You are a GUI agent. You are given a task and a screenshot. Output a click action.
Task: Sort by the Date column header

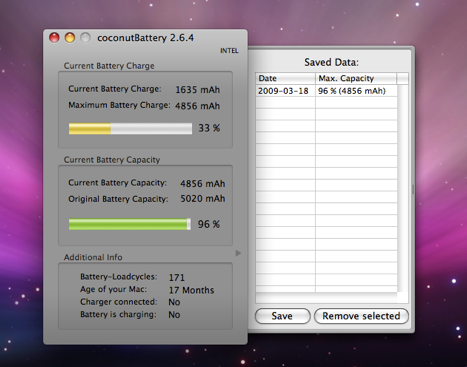[285, 78]
